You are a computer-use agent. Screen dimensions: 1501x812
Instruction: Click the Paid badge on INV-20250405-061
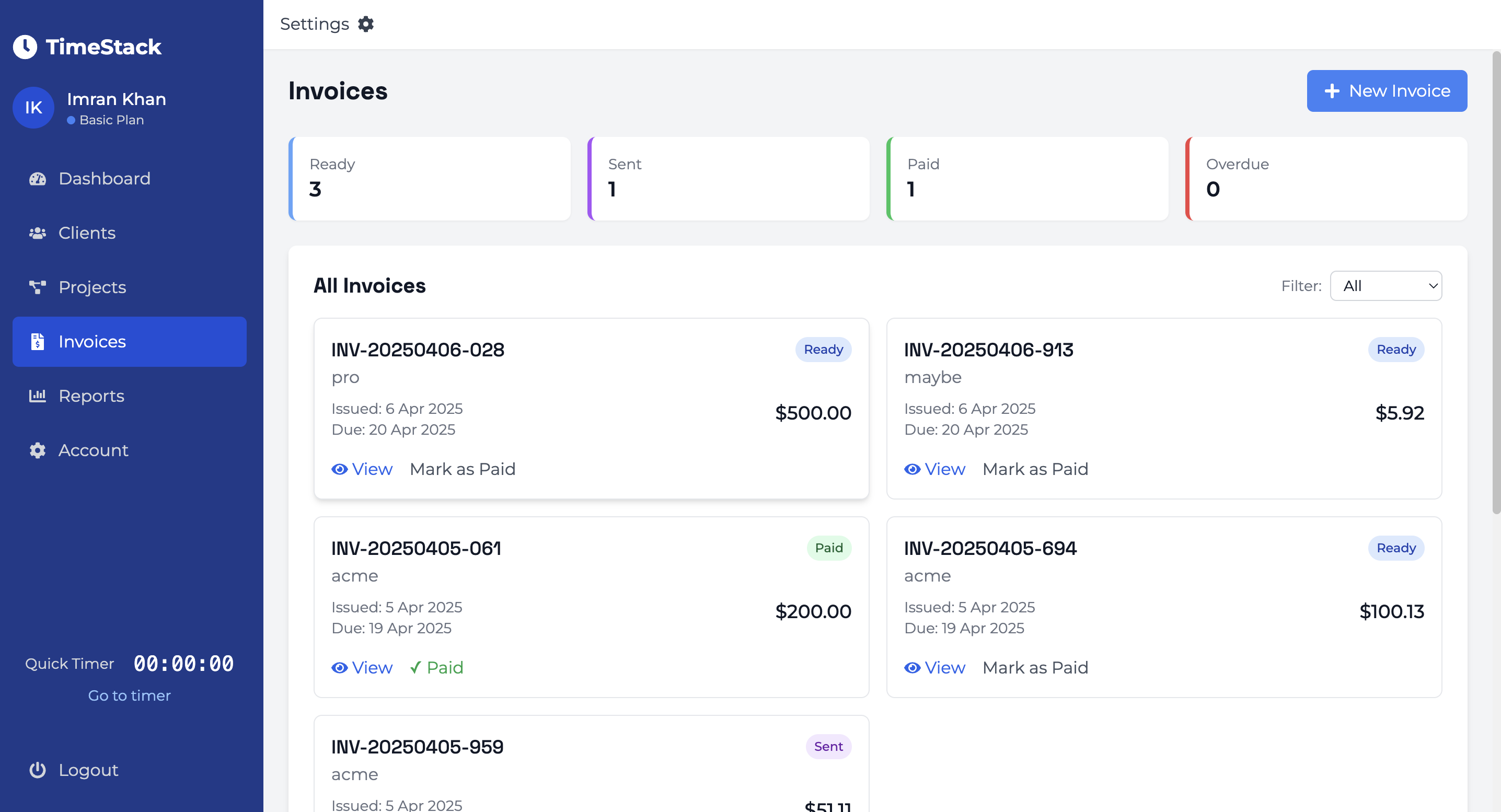(x=828, y=548)
